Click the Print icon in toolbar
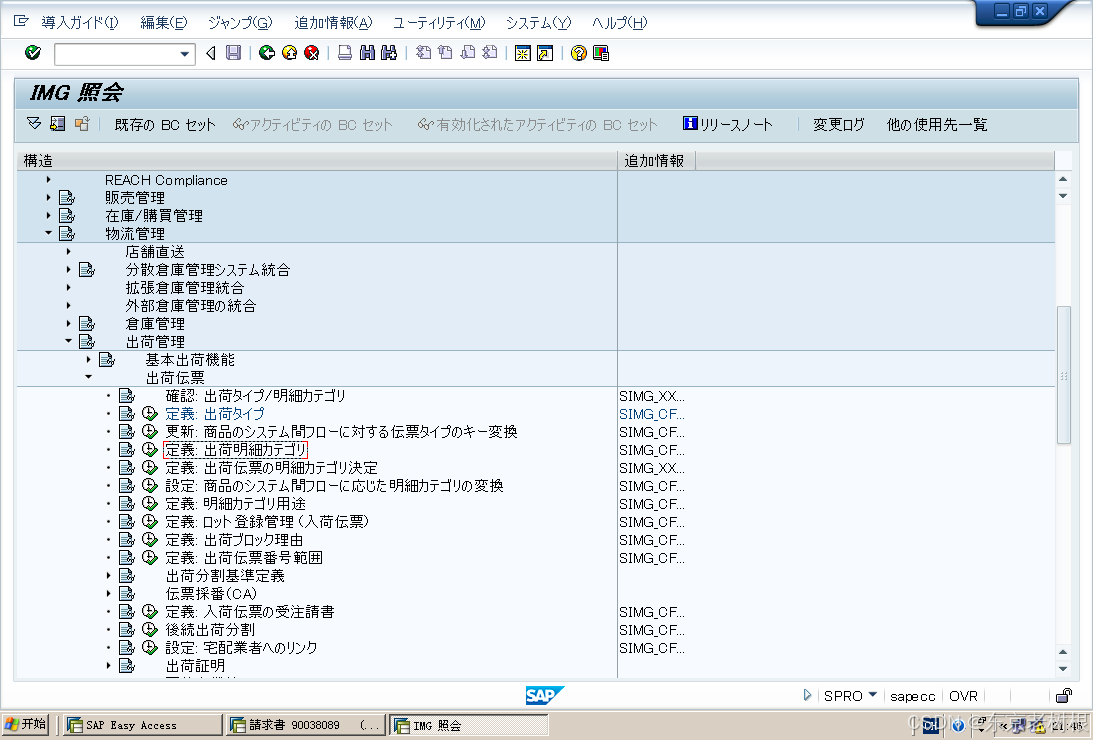This screenshot has height=740, width=1093. pyautogui.click(x=345, y=53)
